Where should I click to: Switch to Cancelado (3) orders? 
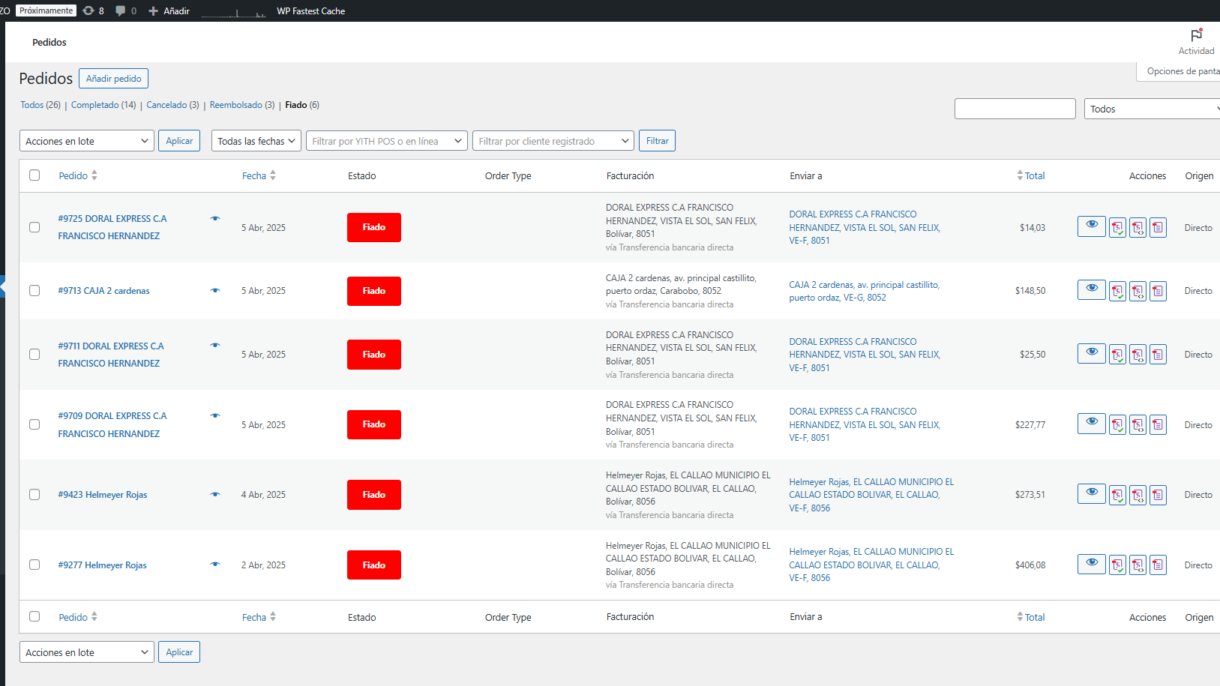(x=173, y=105)
